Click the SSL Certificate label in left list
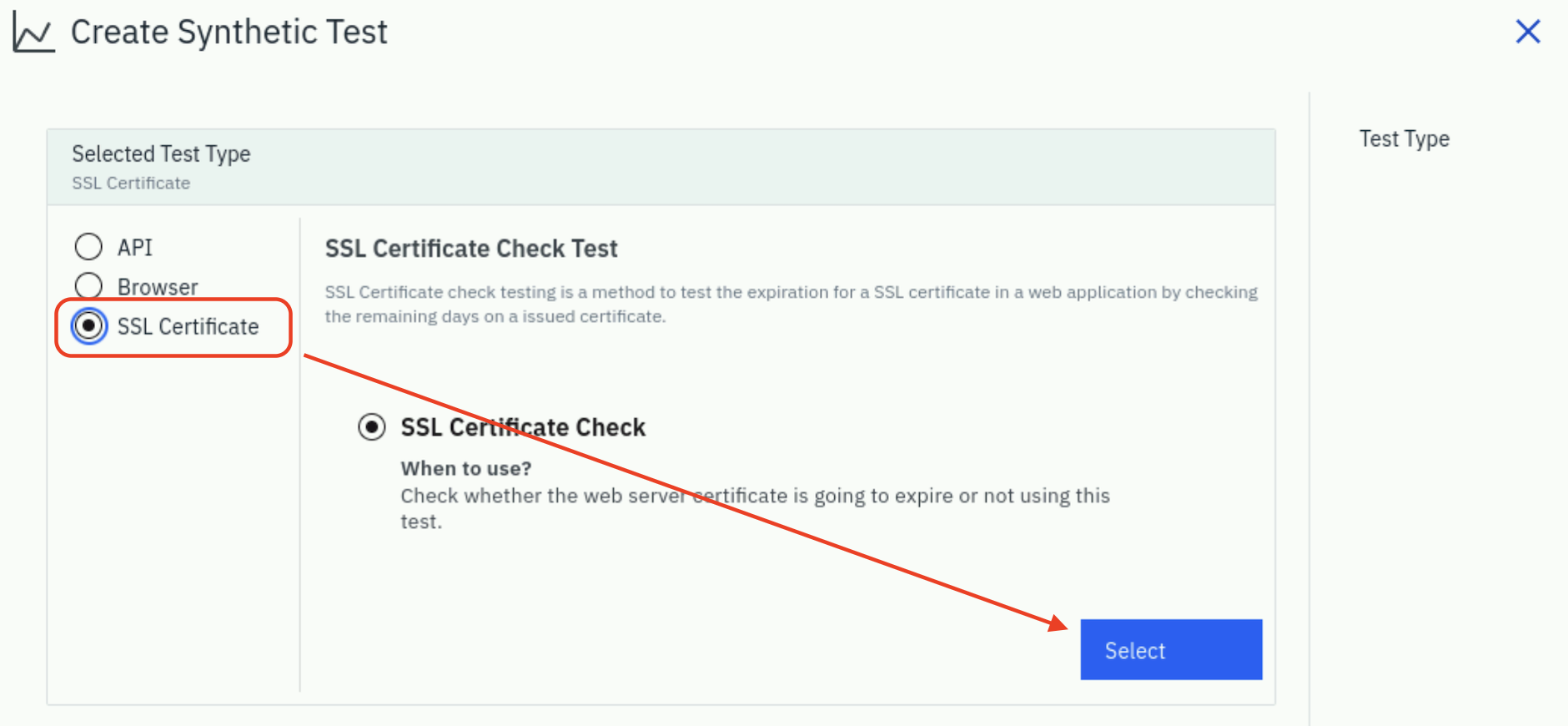 point(188,326)
